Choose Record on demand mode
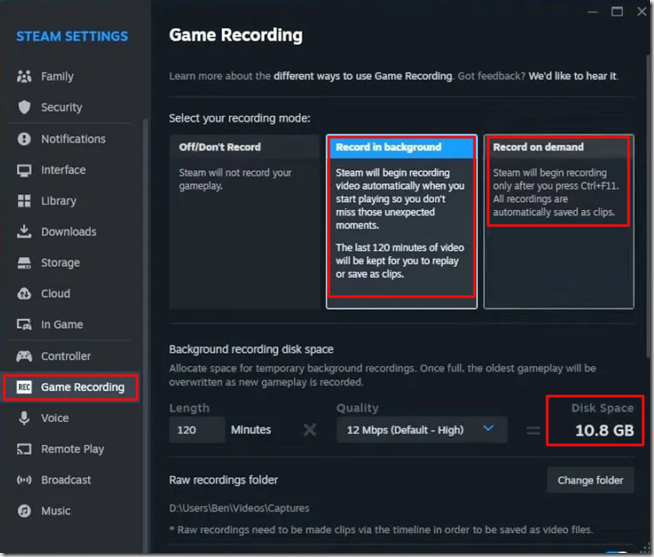Image resolution: width=654 pixels, height=557 pixels. coord(558,220)
